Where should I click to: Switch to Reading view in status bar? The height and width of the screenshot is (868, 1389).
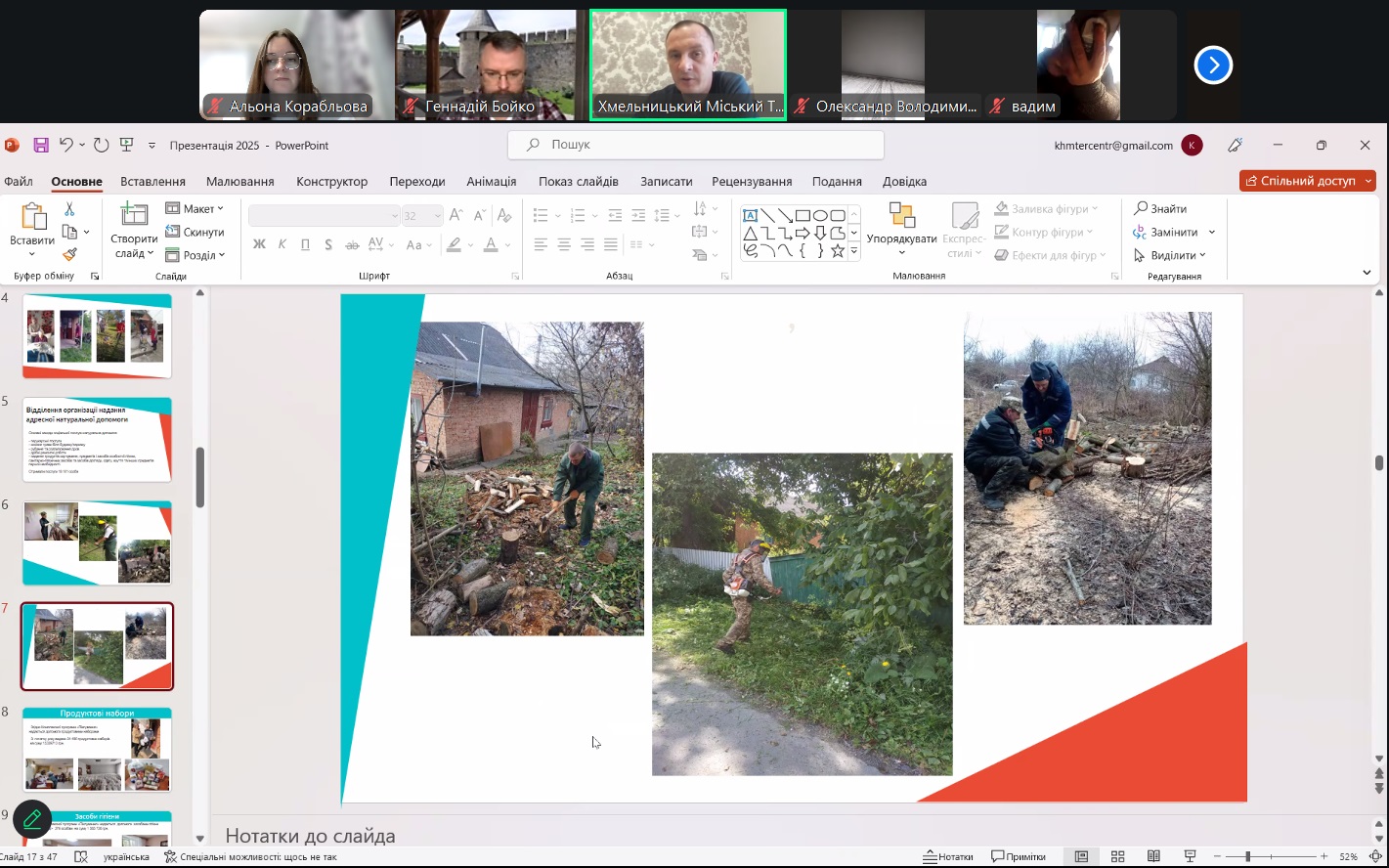(x=1153, y=857)
